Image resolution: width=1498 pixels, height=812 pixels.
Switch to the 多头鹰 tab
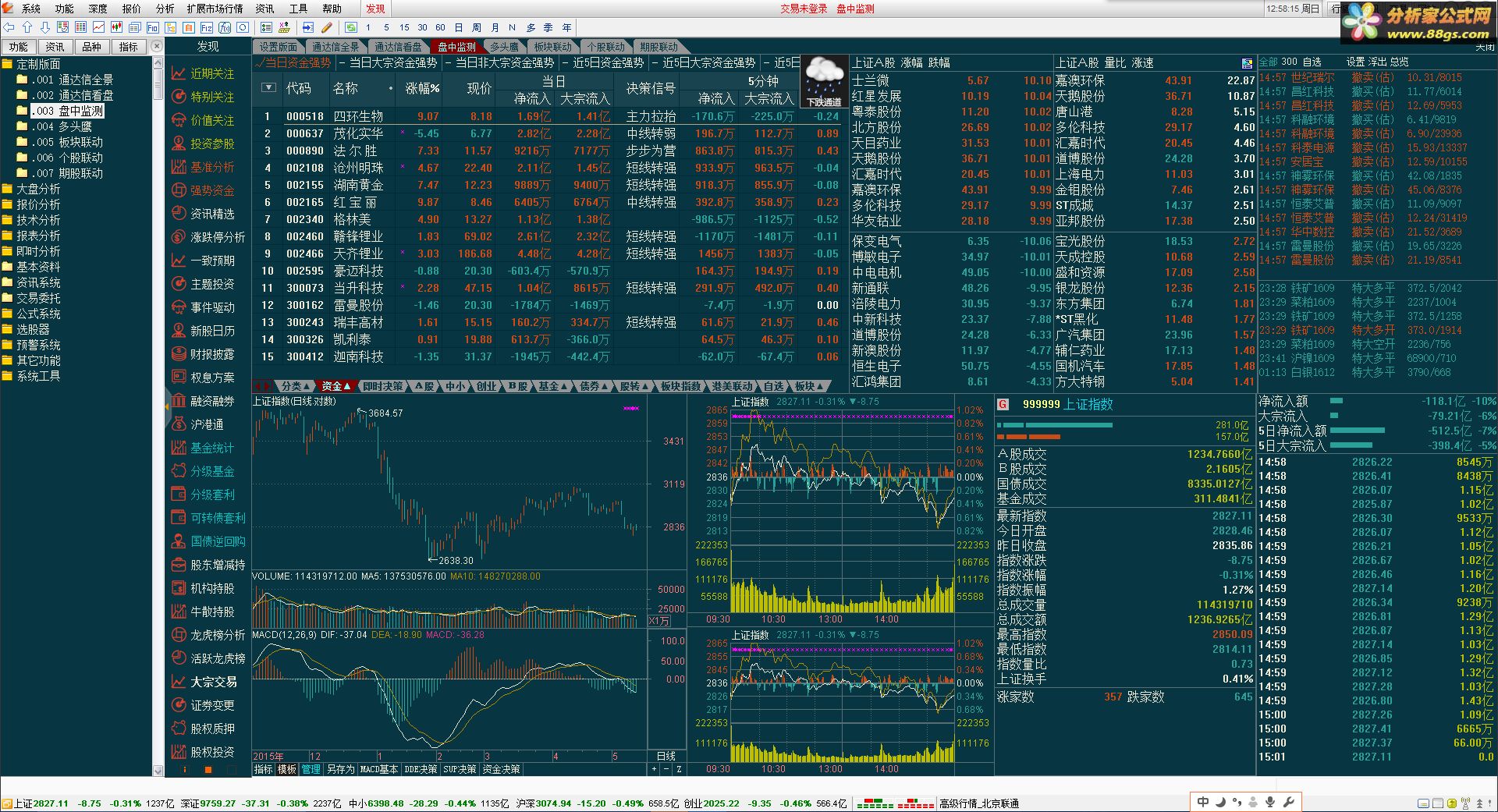[504, 47]
